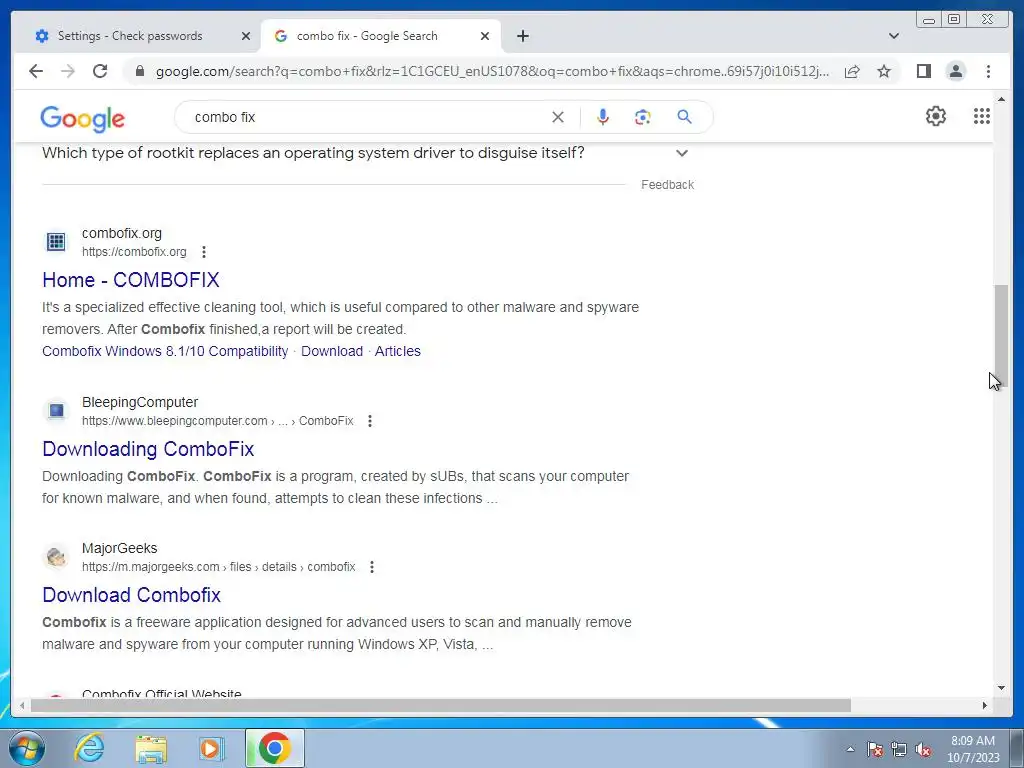The image size is (1024, 768).
Task: Go back to the previous page
Action: (x=36, y=71)
